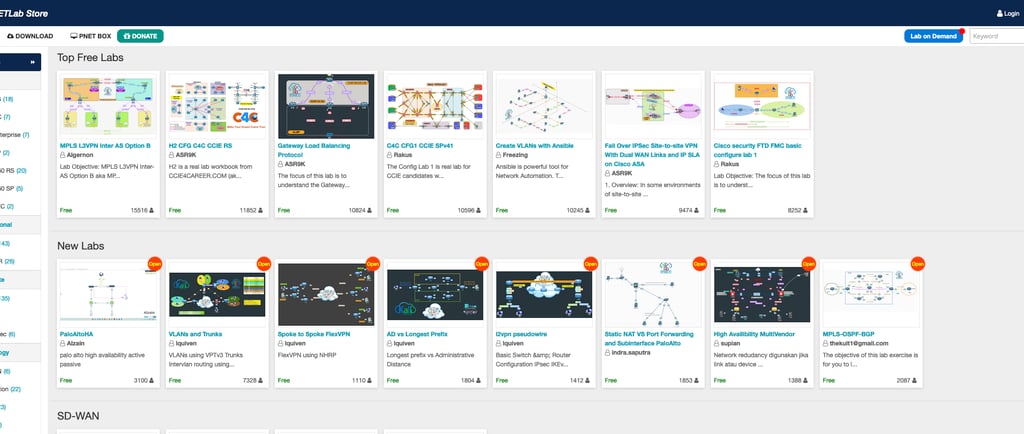
Task: Click author name ASR9K under H2 CFG
Action: (186, 155)
